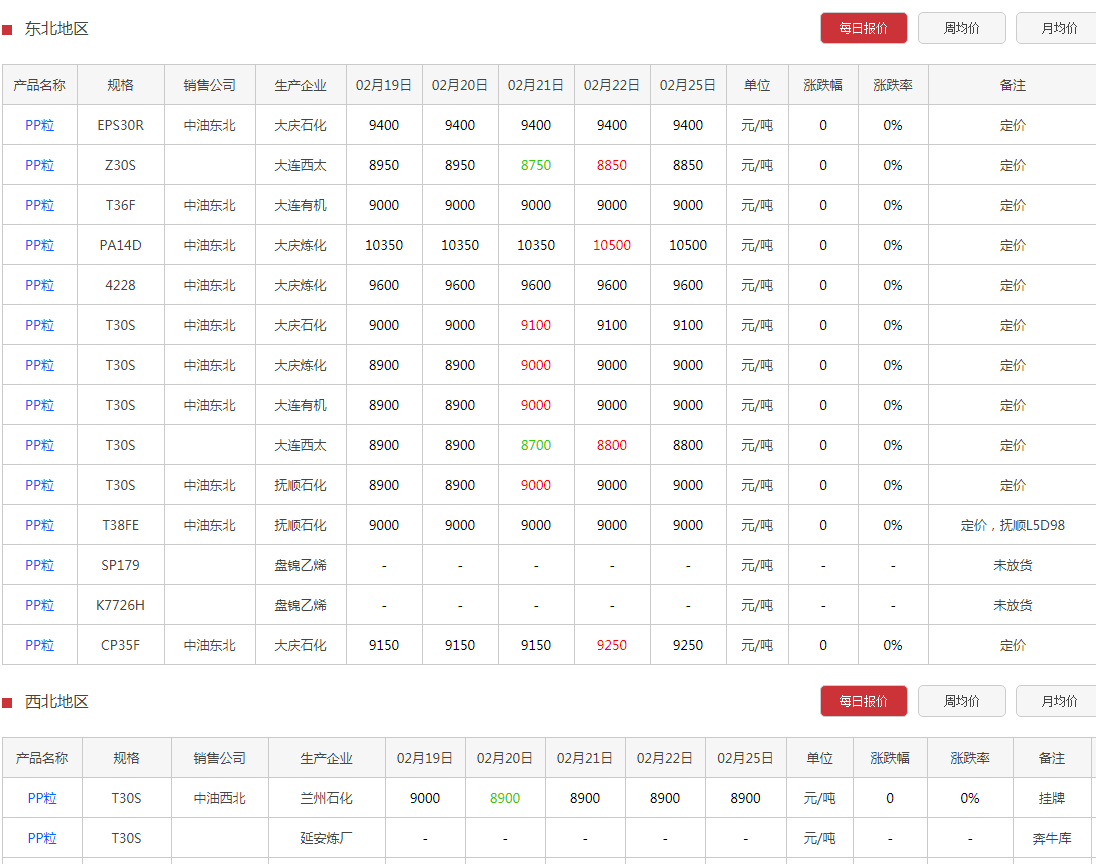
Task: Select the red 9250 price in CP35F row
Action: pos(612,645)
